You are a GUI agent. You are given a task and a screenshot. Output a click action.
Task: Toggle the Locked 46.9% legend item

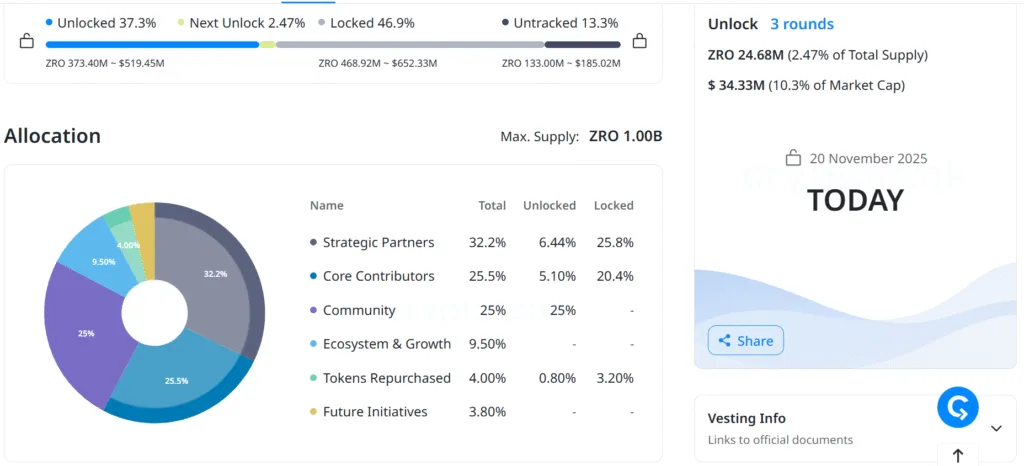click(x=366, y=22)
